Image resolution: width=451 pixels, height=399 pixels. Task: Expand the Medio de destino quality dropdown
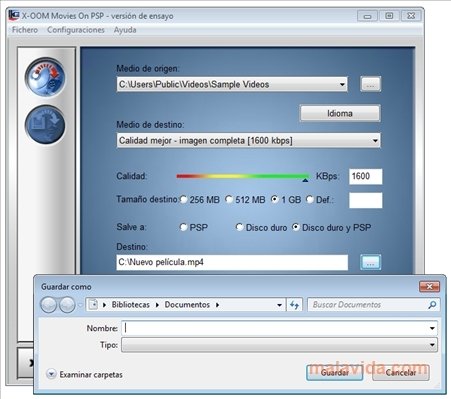[375, 141]
